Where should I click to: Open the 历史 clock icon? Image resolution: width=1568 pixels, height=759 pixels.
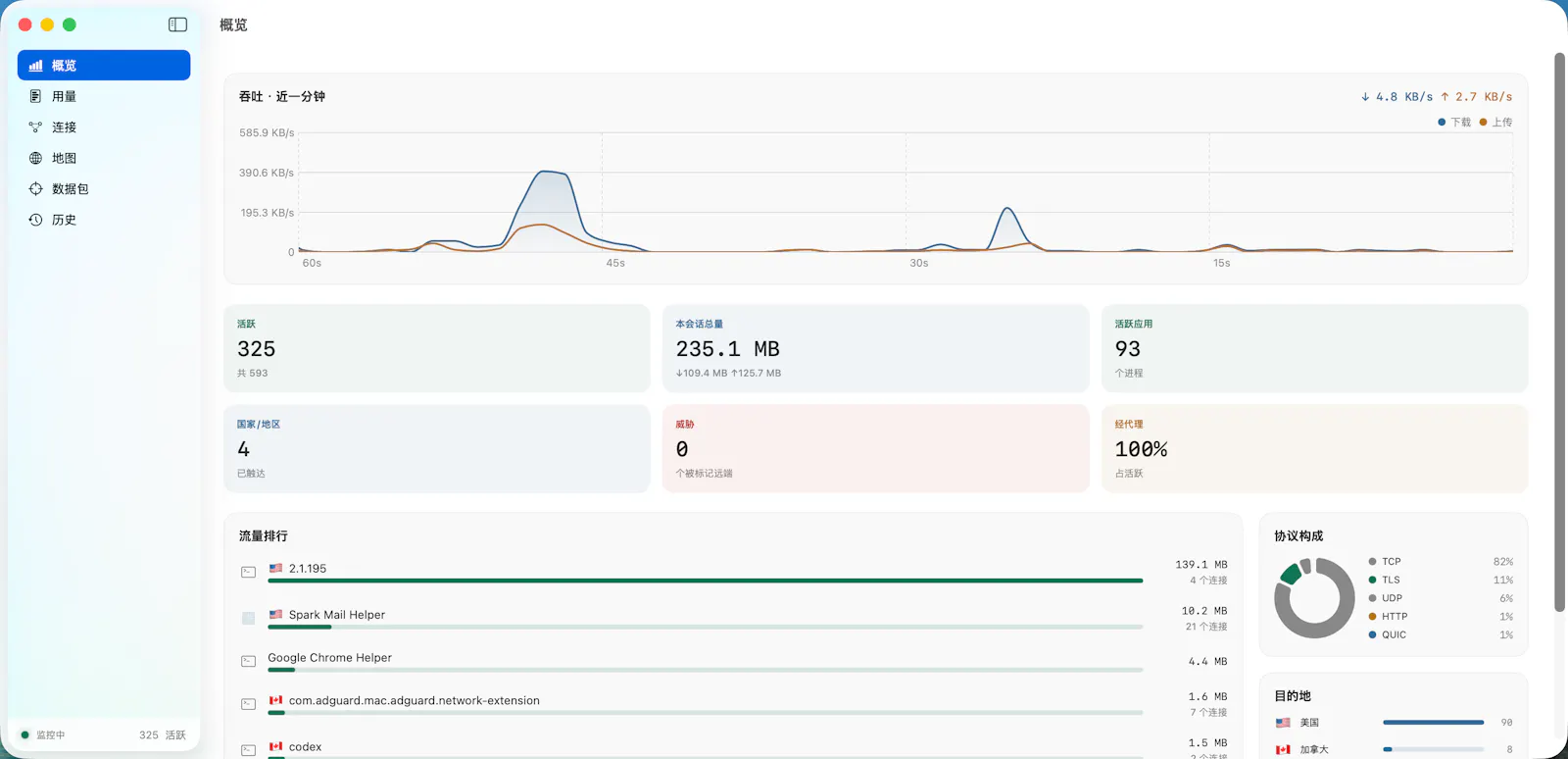pyautogui.click(x=35, y=220)
